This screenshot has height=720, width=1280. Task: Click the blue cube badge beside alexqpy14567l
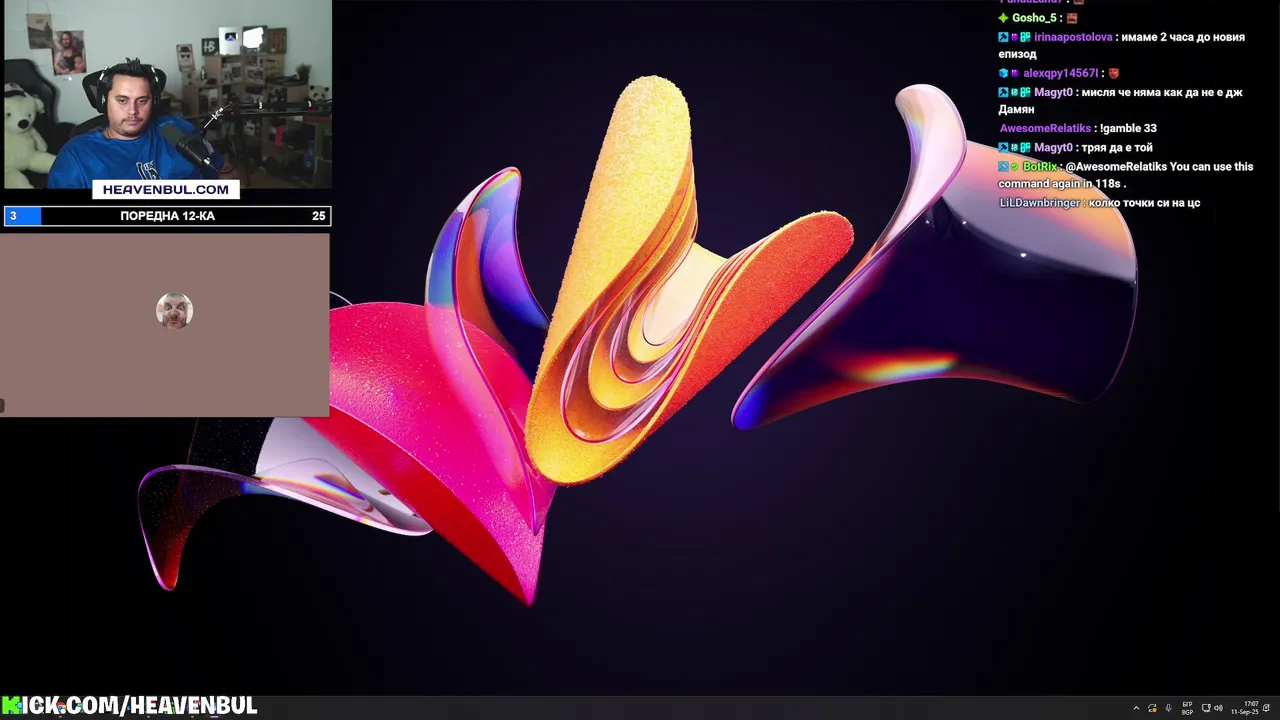[1003, 73]
